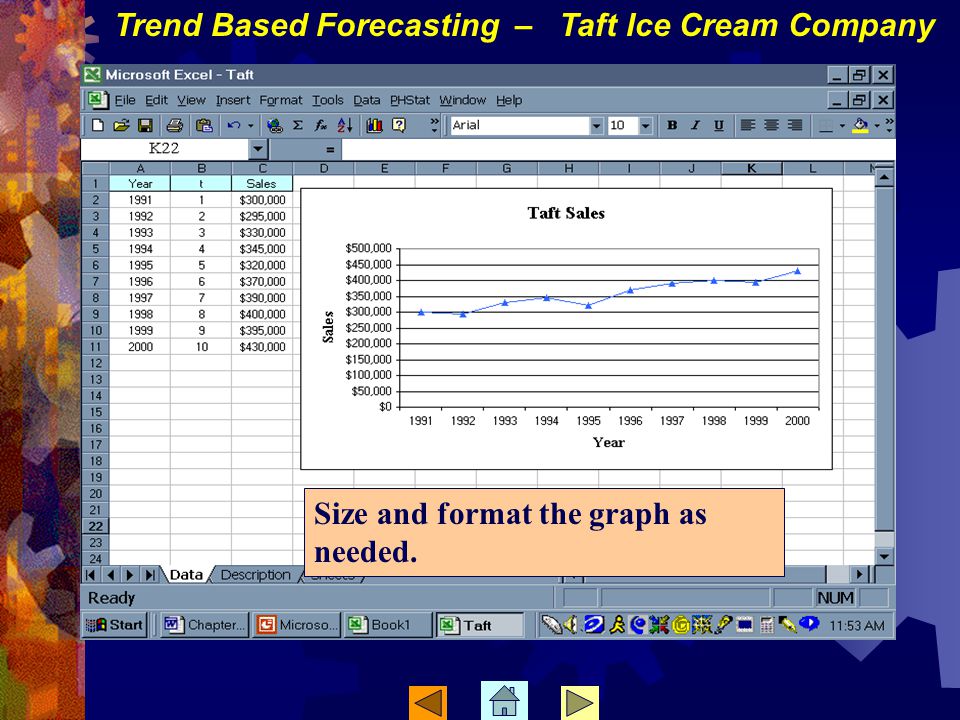The width and height of the screenshot is (960, 720).
Task: Click the Open file folder icon
Action: click(x=121, y=126)
